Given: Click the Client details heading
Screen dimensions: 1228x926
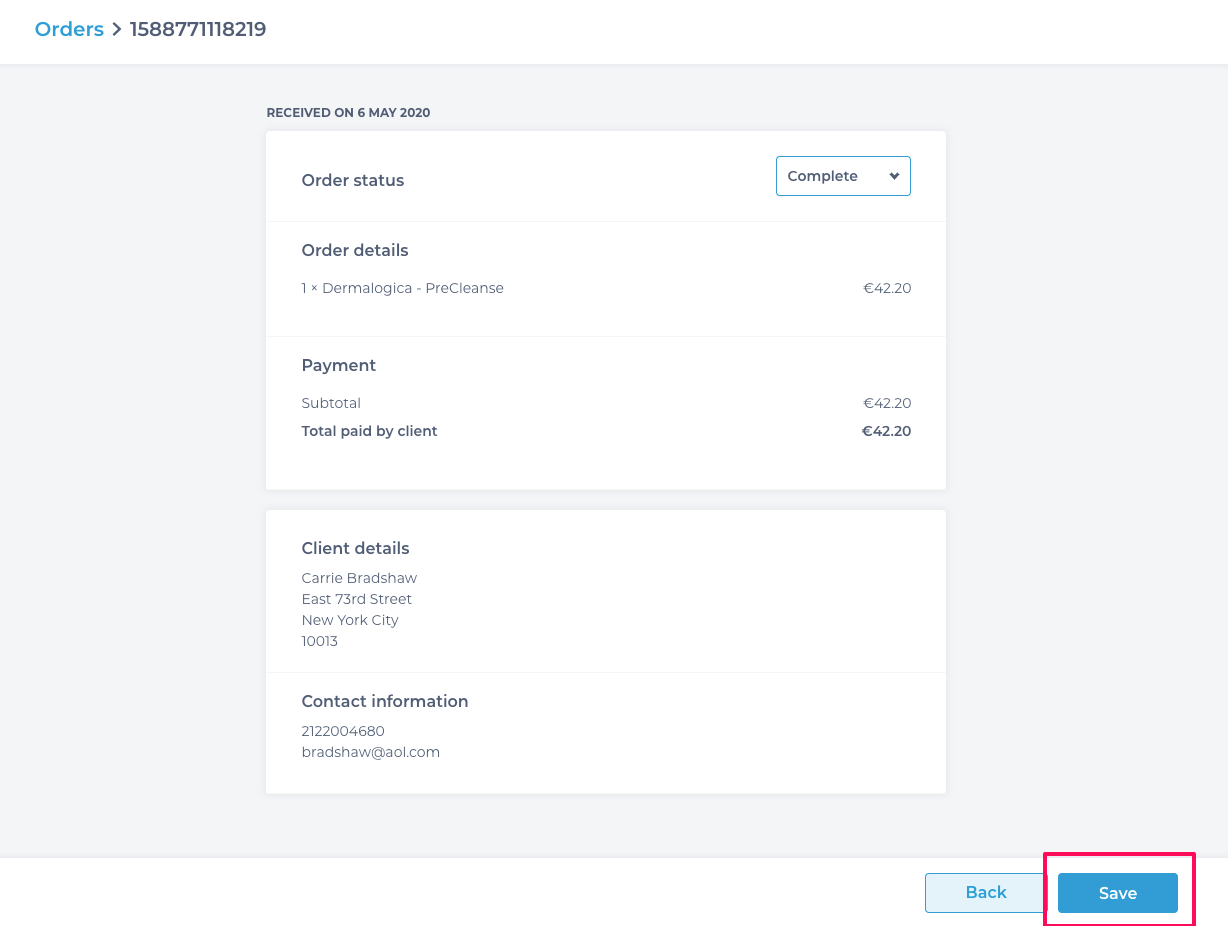Looking at the screenshot, I should pos(355,548).
